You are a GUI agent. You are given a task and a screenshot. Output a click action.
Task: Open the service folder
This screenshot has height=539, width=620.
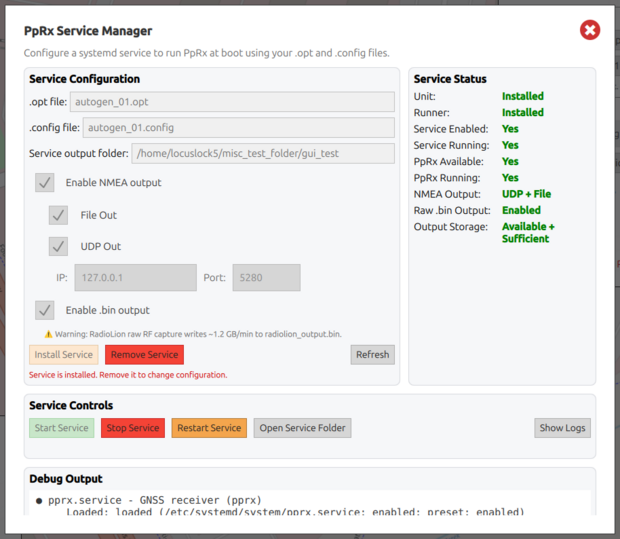coord(302,428)
